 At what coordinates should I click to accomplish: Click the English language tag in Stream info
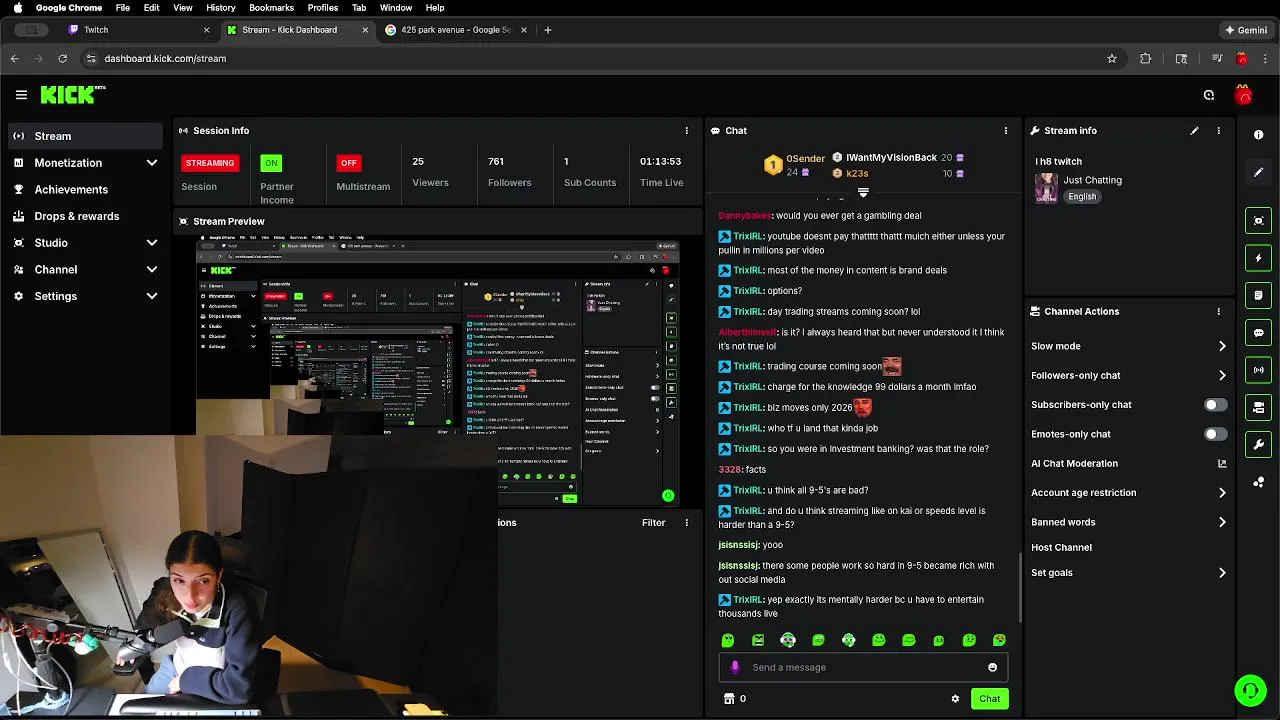(x=1082, y=197)
